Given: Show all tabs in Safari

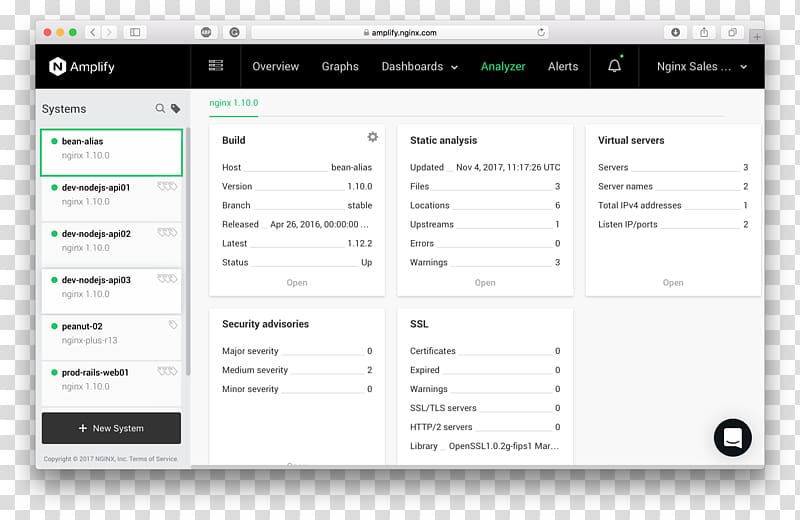Looking at the screenshot, I should 732,32.
